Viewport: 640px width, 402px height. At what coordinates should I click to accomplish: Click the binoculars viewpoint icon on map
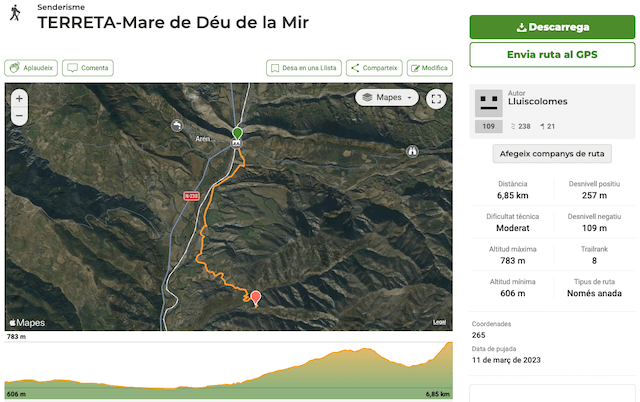tap(412, 151)
